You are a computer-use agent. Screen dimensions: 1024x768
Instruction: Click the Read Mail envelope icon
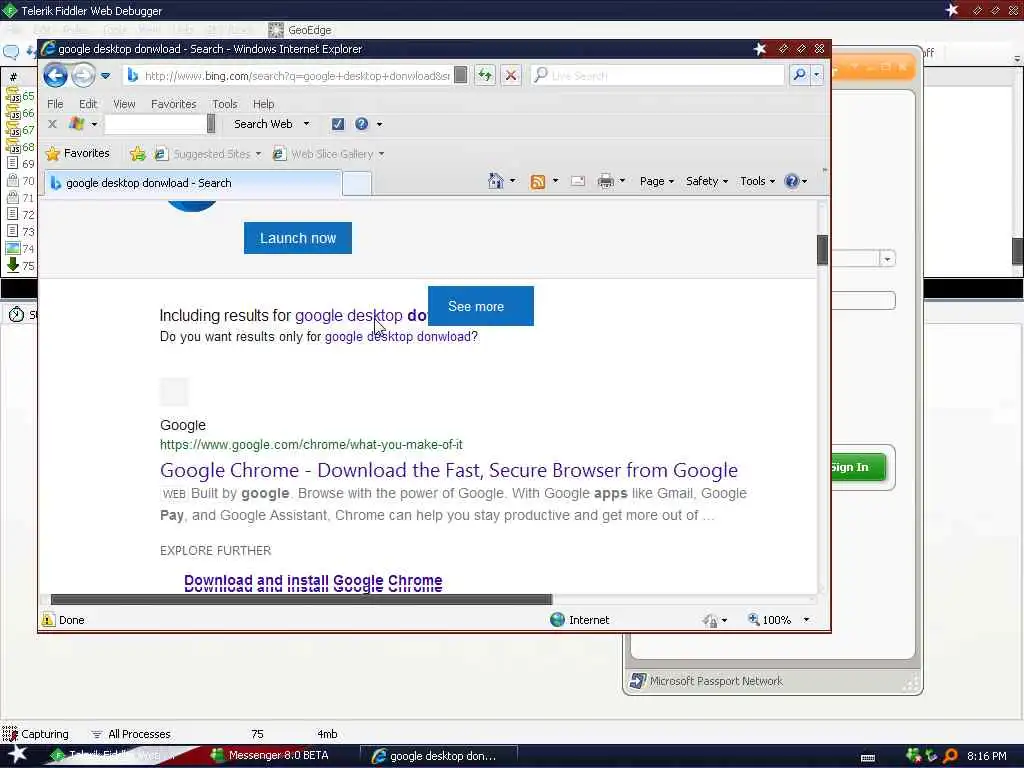tap(578, 181)
